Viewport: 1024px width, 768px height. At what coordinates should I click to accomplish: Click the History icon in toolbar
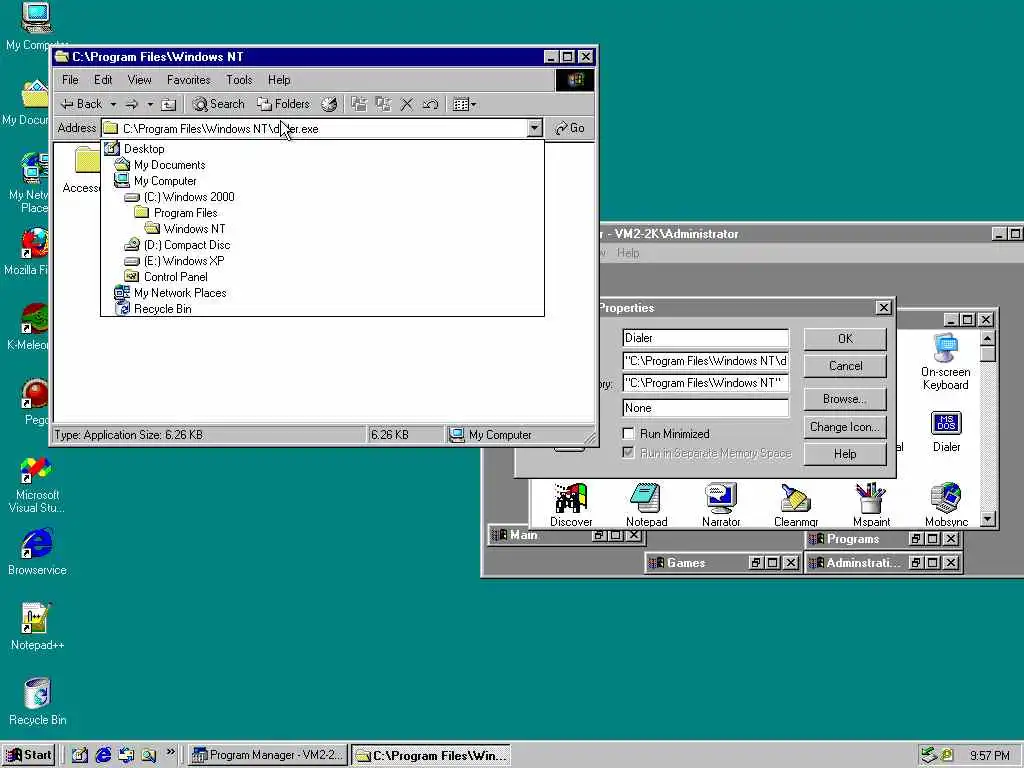point(329,104)
